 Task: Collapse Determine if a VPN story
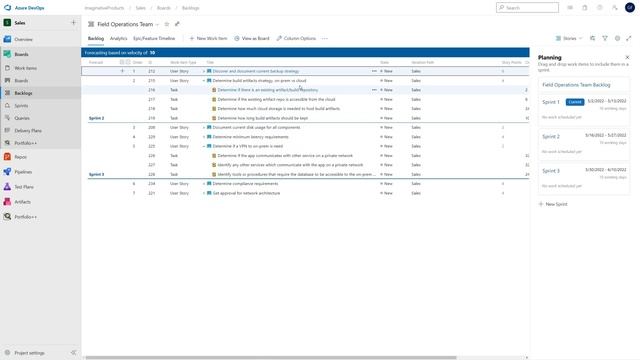coord(204,146)
